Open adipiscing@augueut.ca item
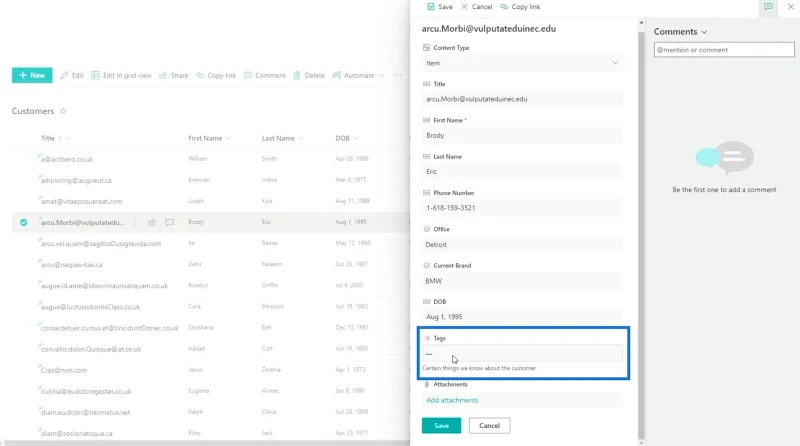 pyautogui.click(x=76, y=180)
